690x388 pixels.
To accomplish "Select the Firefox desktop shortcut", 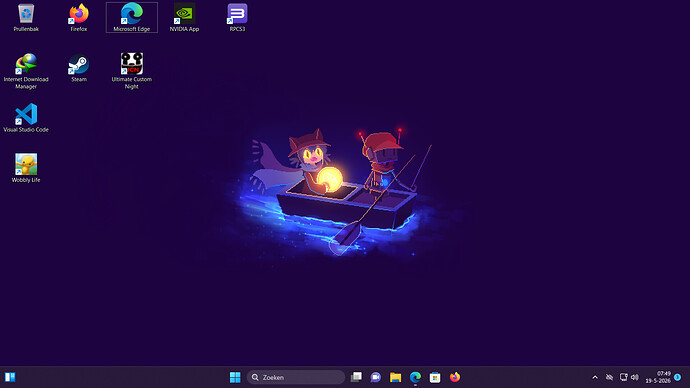I will (79, 18).
